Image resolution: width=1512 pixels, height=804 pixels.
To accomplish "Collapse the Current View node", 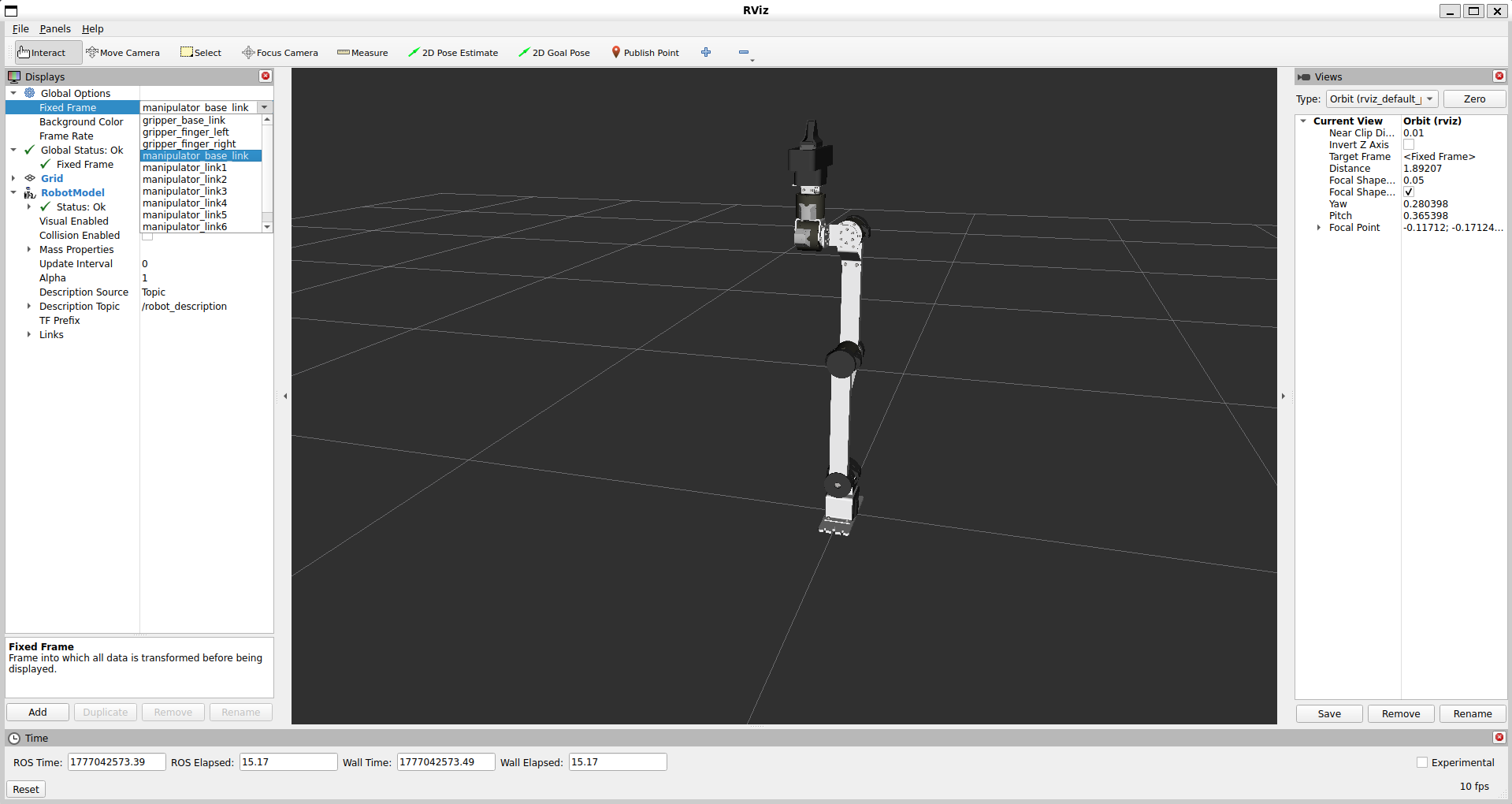I will (1303, 121).
